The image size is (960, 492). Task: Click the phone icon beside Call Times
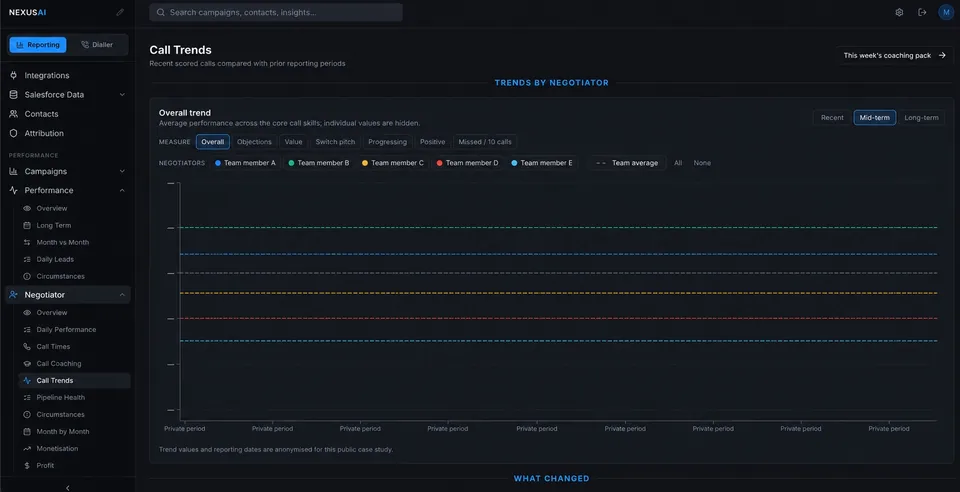[27, 346]
